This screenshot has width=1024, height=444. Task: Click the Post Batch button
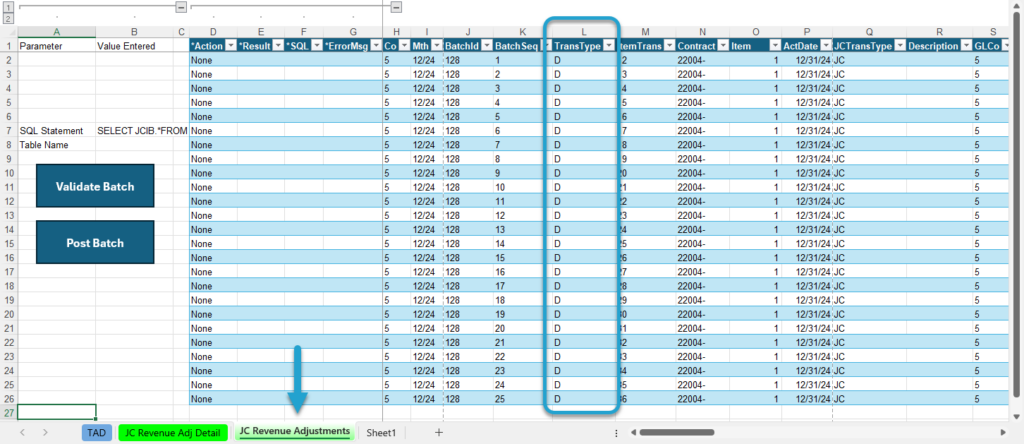(95, 242)
